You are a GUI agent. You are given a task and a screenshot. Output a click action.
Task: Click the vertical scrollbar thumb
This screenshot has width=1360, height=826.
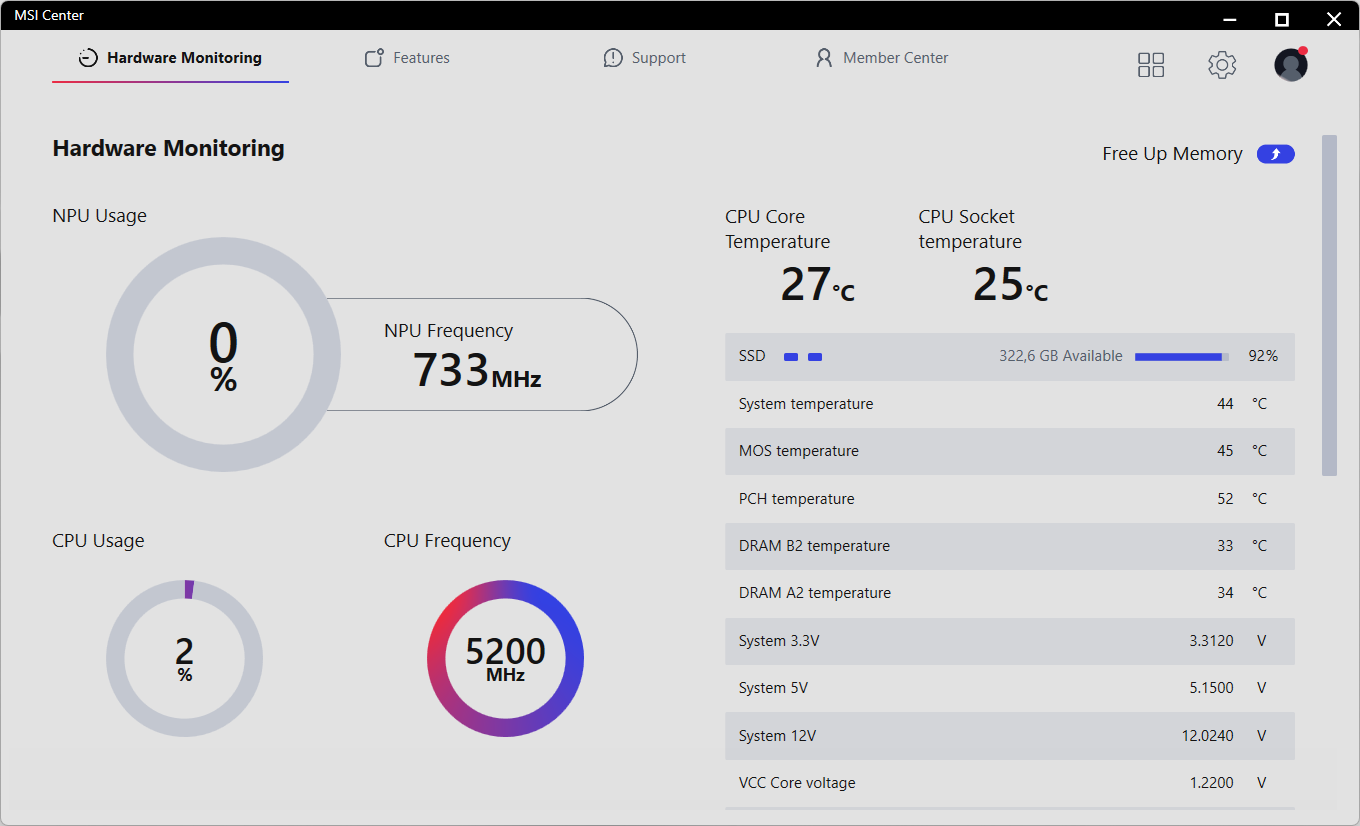pos(1329,305)
